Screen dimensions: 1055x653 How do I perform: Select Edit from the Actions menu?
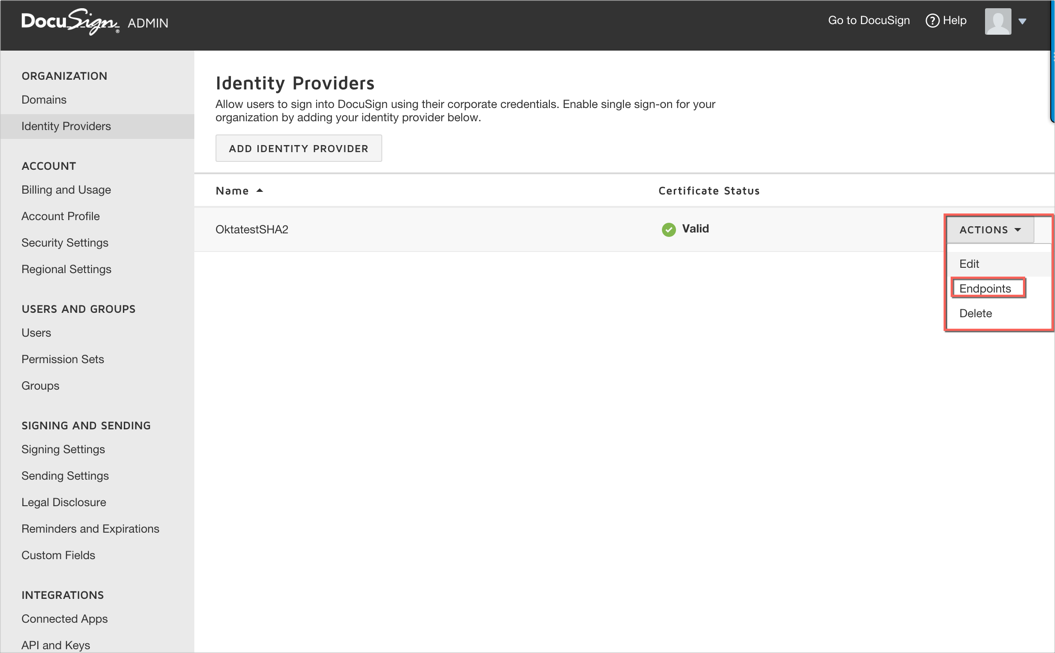point(969,264)
